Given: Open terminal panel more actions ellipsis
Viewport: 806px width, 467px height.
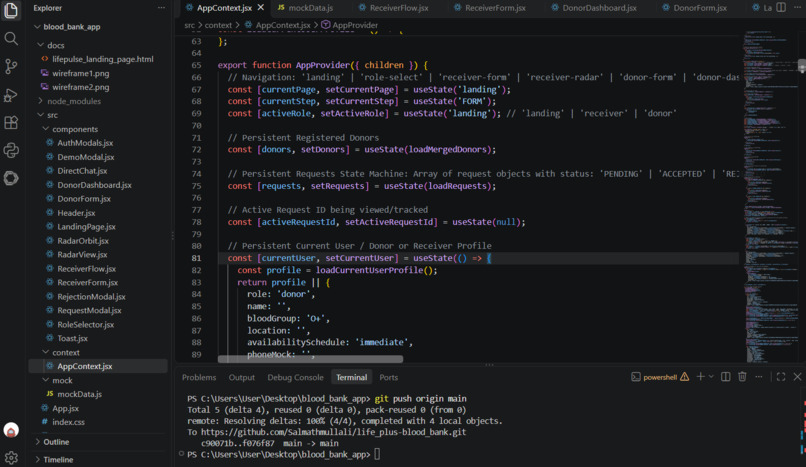Looking at the screenshot, I should (x=759, y=377).
